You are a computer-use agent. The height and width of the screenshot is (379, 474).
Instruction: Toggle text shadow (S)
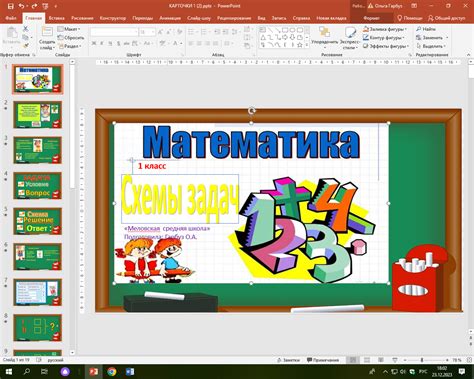(118, 44)
